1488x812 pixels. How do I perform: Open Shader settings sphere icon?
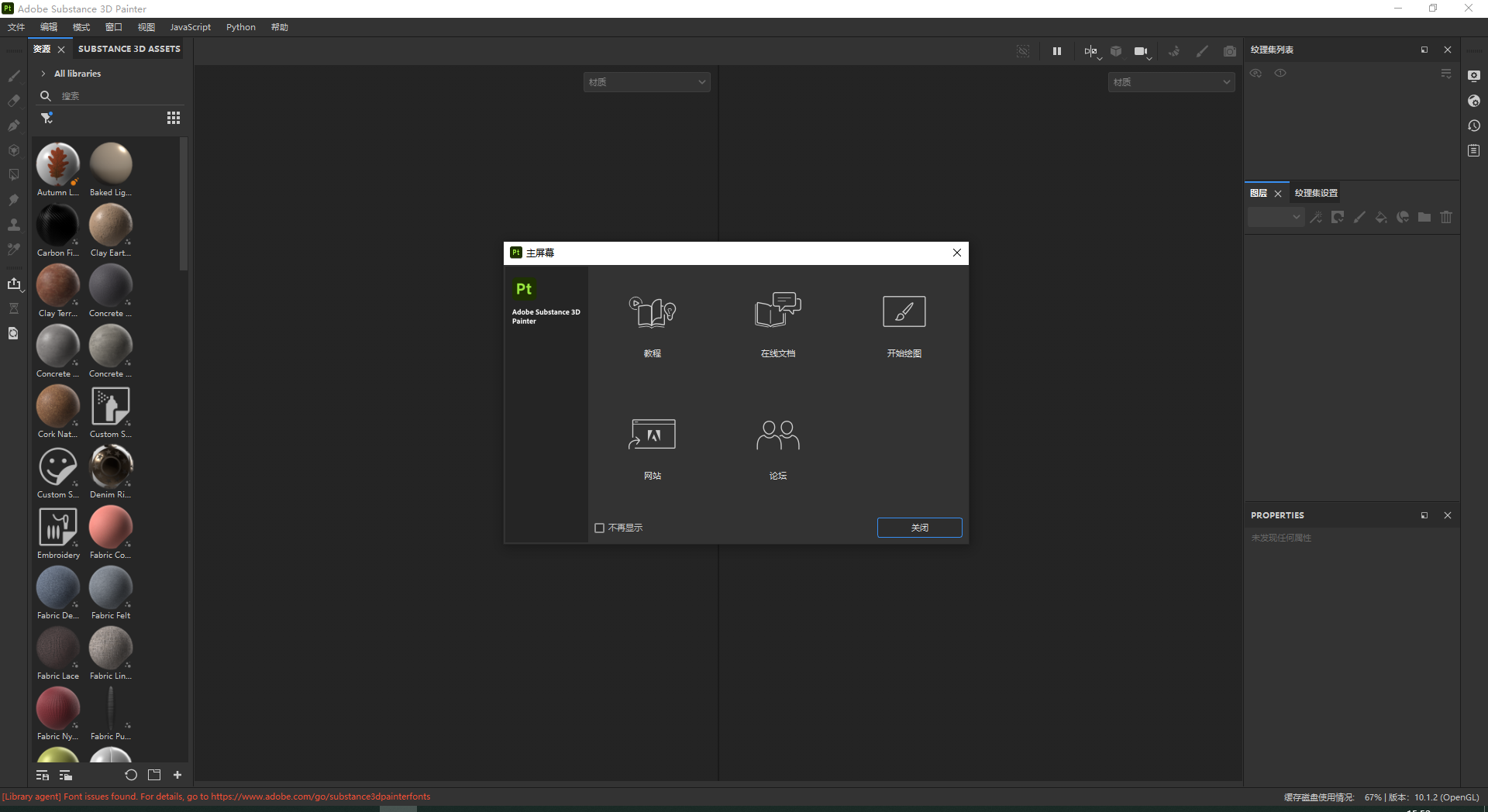click(1474, 101)
